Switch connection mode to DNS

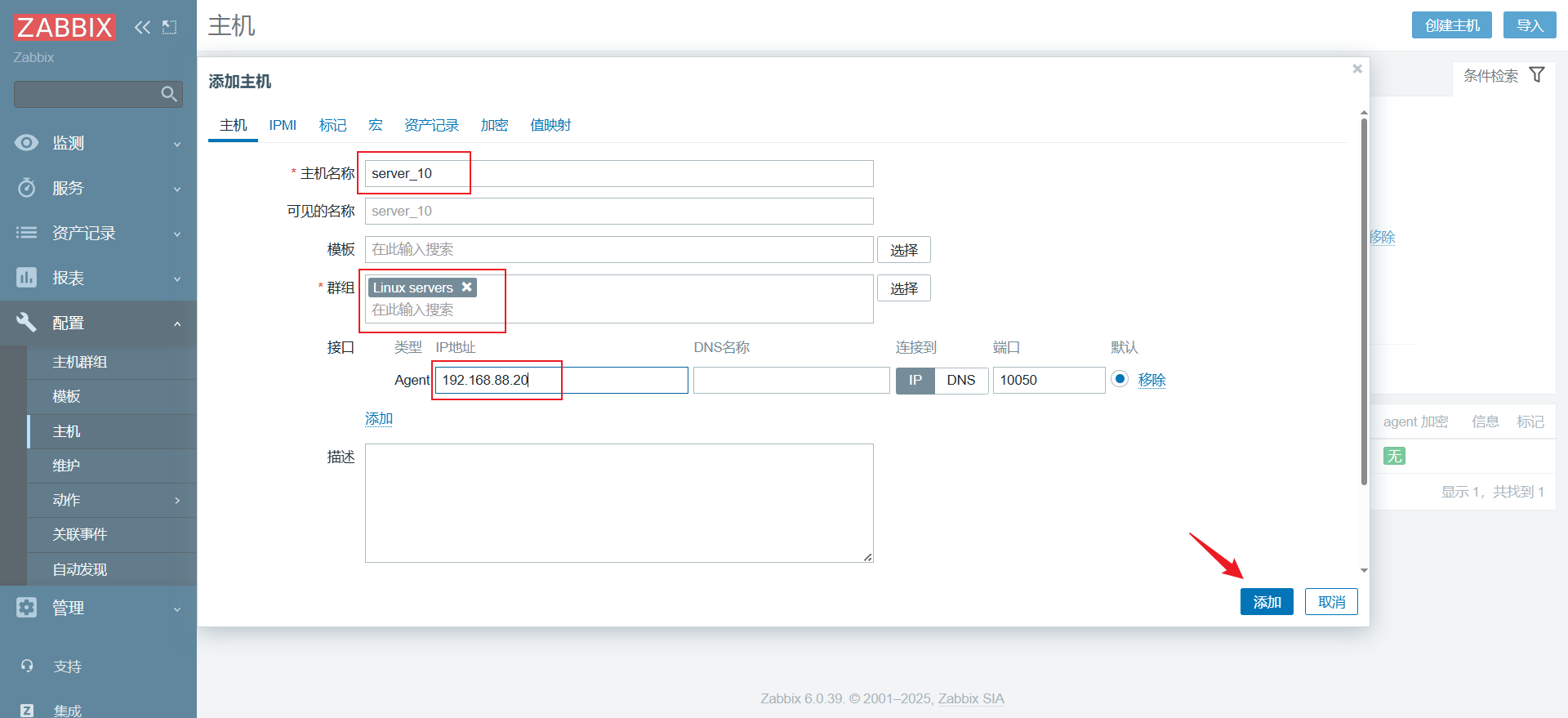960,381
